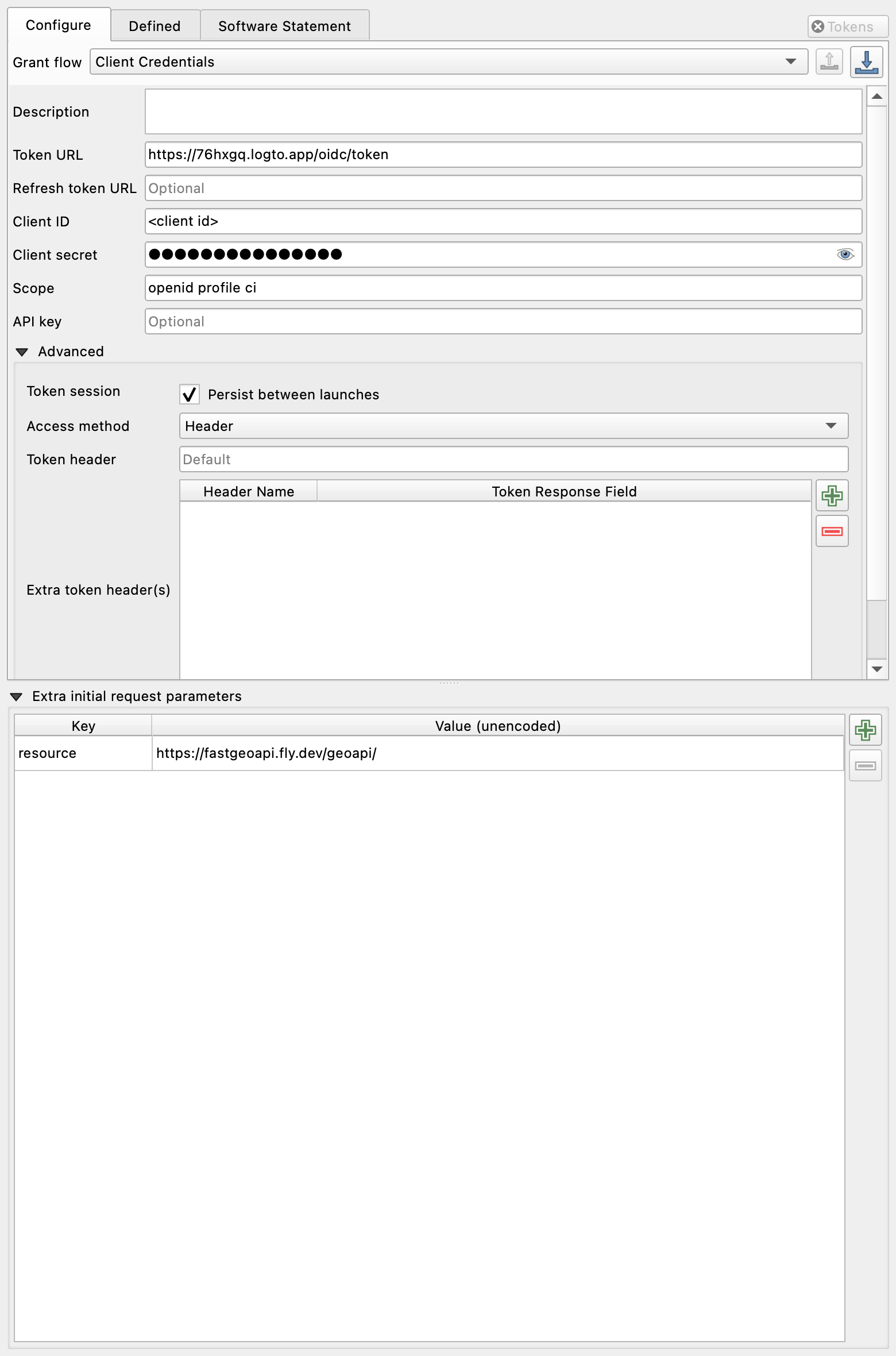Click the Token URL field

(503, 155)
